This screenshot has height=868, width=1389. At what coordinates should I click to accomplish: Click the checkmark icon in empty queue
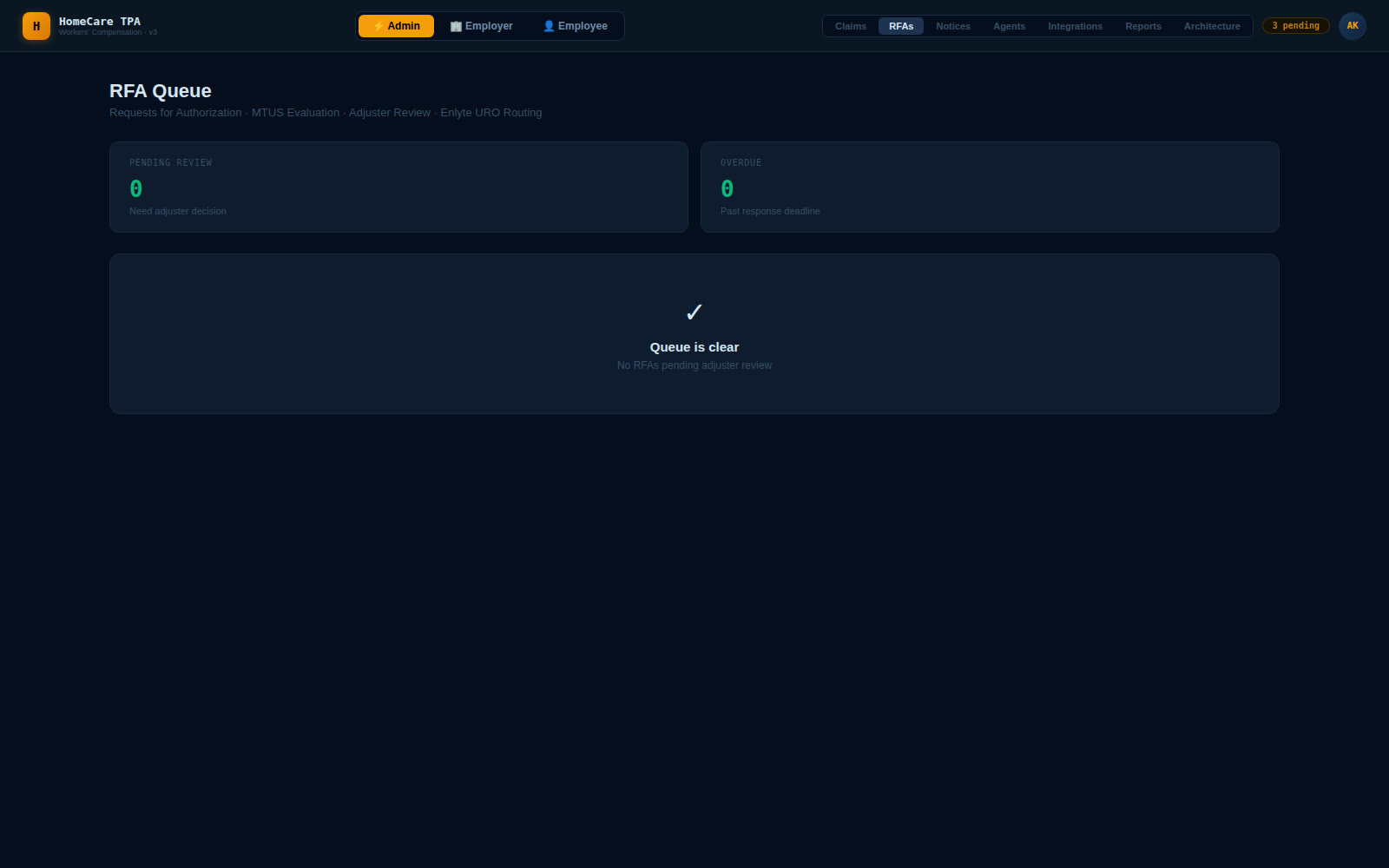(x=694, y=312)
